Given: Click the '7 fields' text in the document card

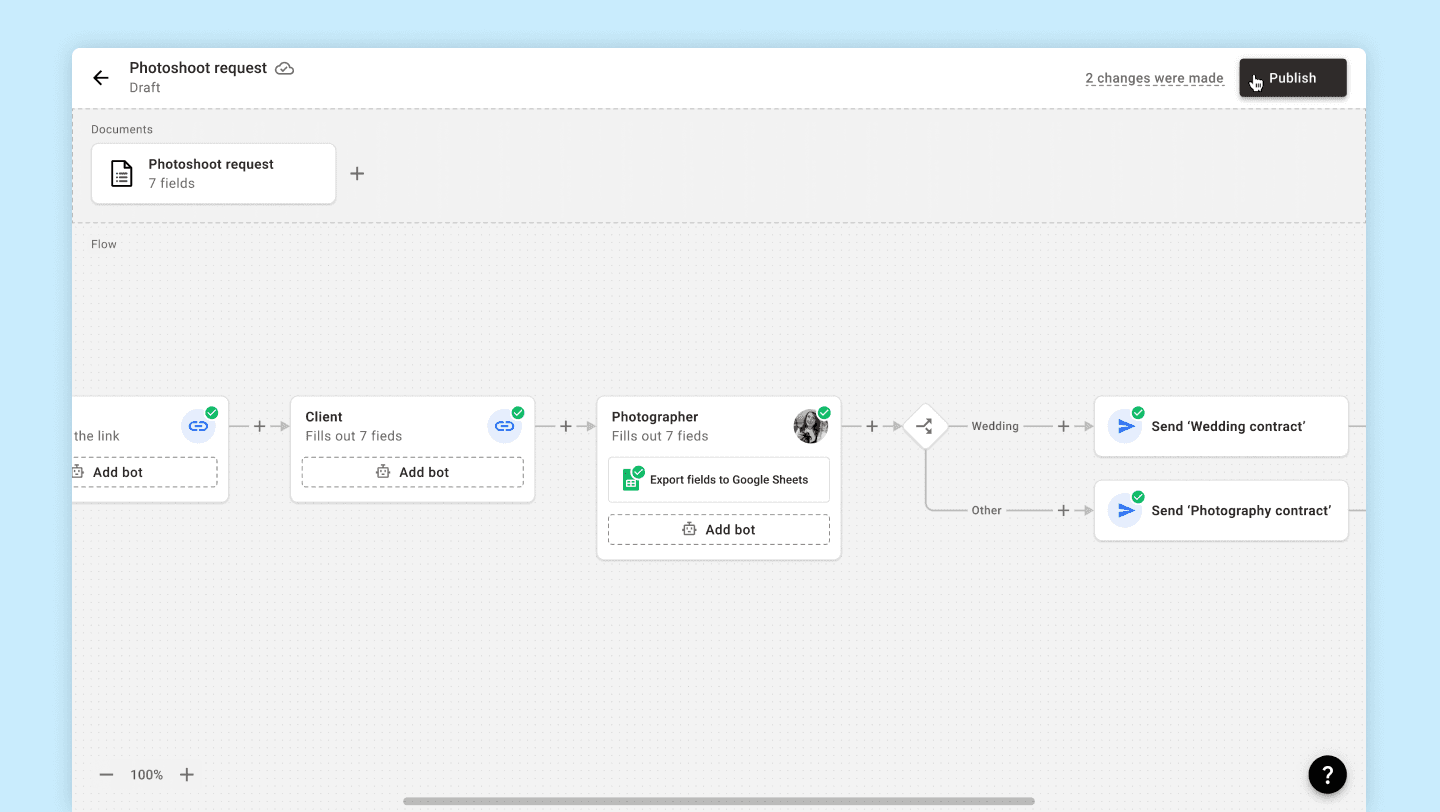Looking at the screenshot, I should [x=172, y=184].
